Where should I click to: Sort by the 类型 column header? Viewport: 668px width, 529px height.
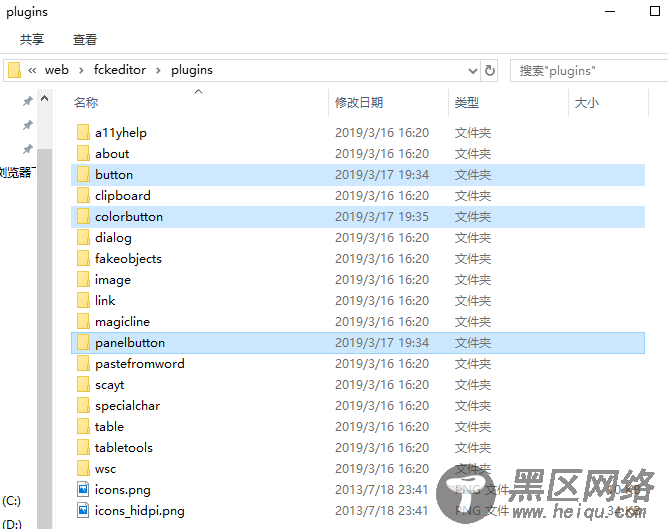pos(467,103)
